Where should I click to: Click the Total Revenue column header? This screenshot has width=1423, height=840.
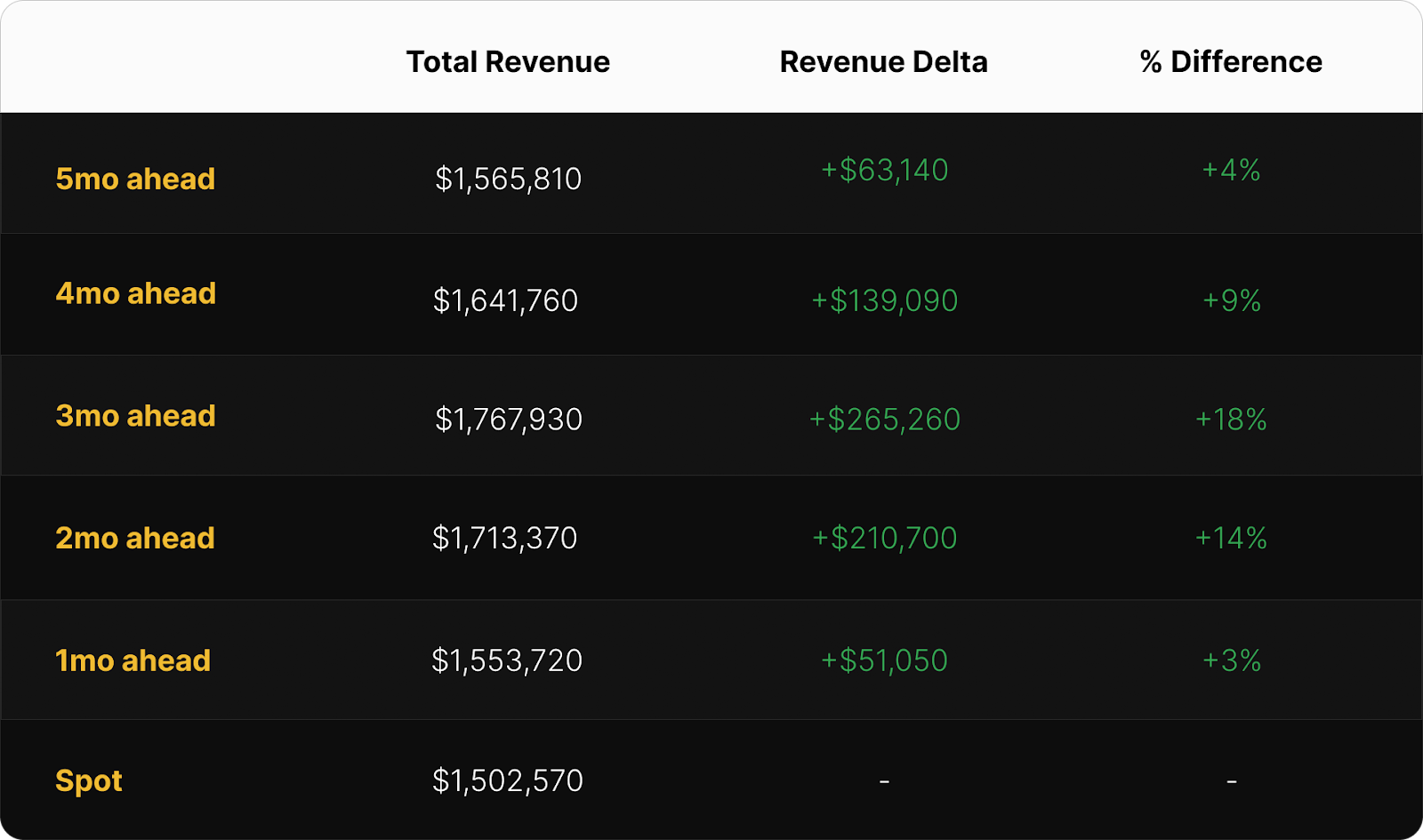(x=508, y=62)
